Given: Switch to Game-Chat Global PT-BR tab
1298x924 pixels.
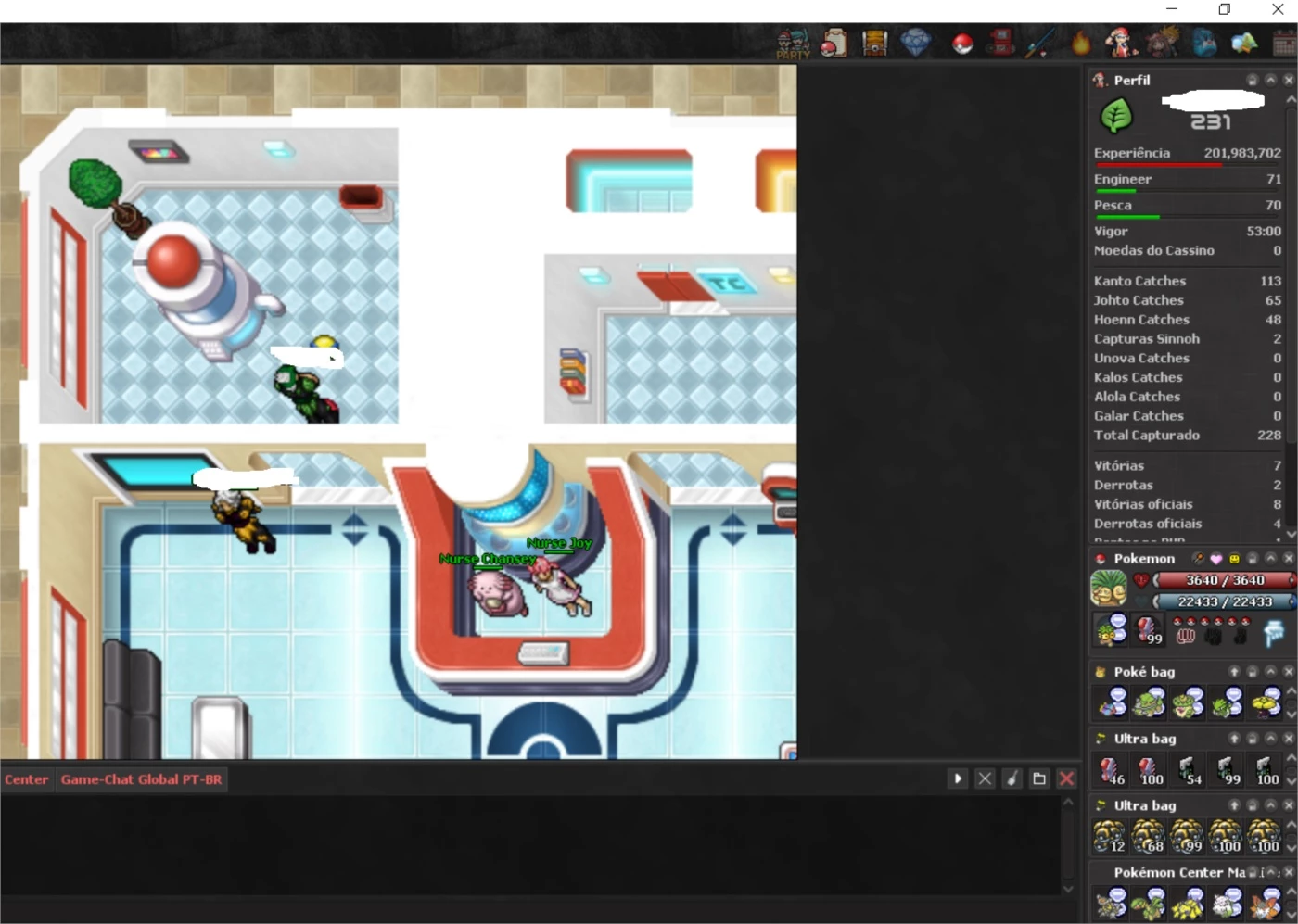Looking at the screenshot, I should tap(141, 779).
